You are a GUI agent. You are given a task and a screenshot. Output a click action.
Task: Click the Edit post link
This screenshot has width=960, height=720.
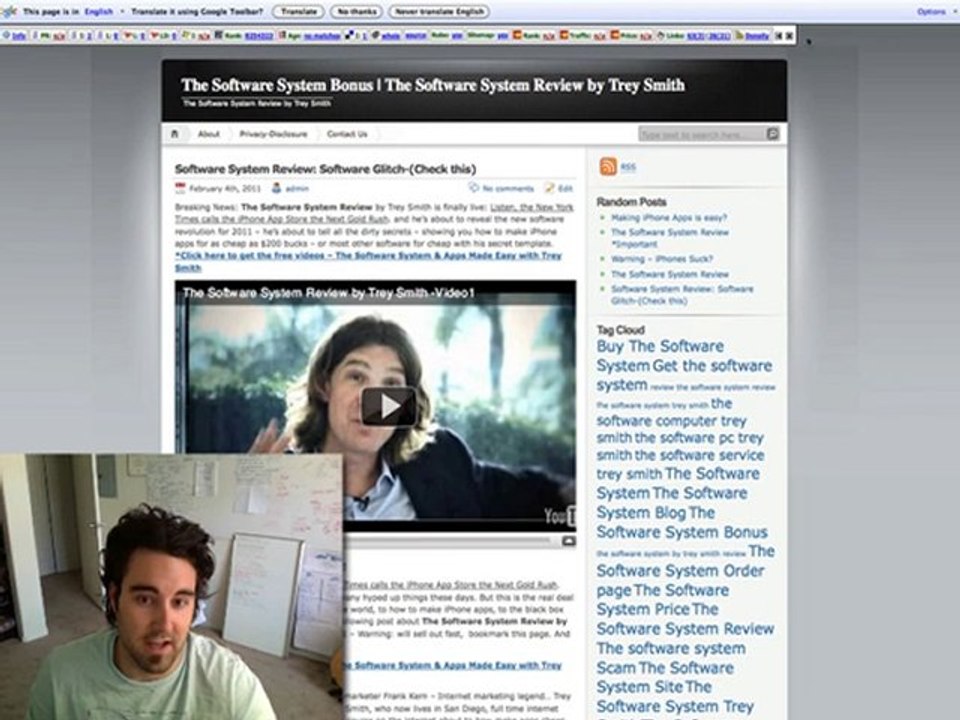pos(565,189)
